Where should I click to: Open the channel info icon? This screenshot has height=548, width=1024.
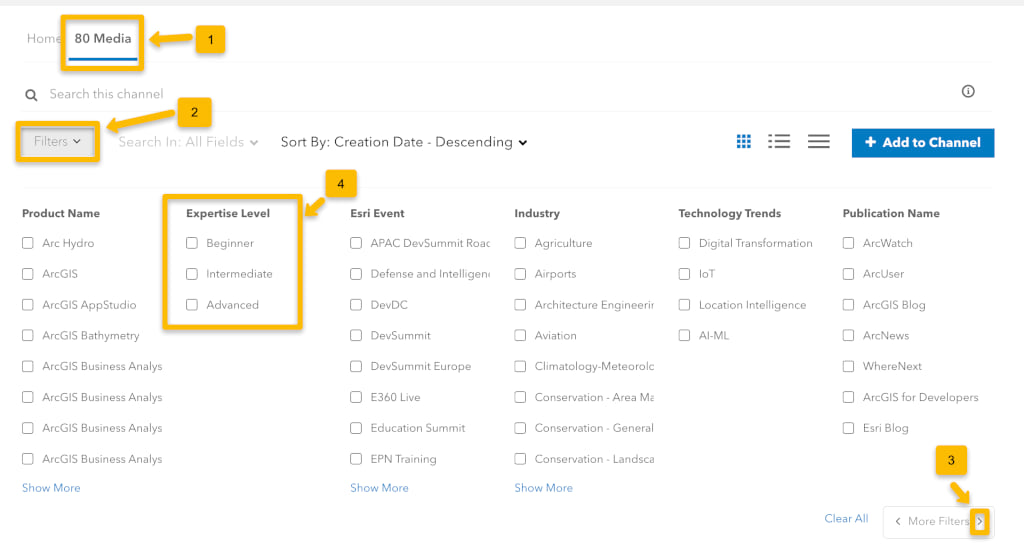(x=968, y=92)
